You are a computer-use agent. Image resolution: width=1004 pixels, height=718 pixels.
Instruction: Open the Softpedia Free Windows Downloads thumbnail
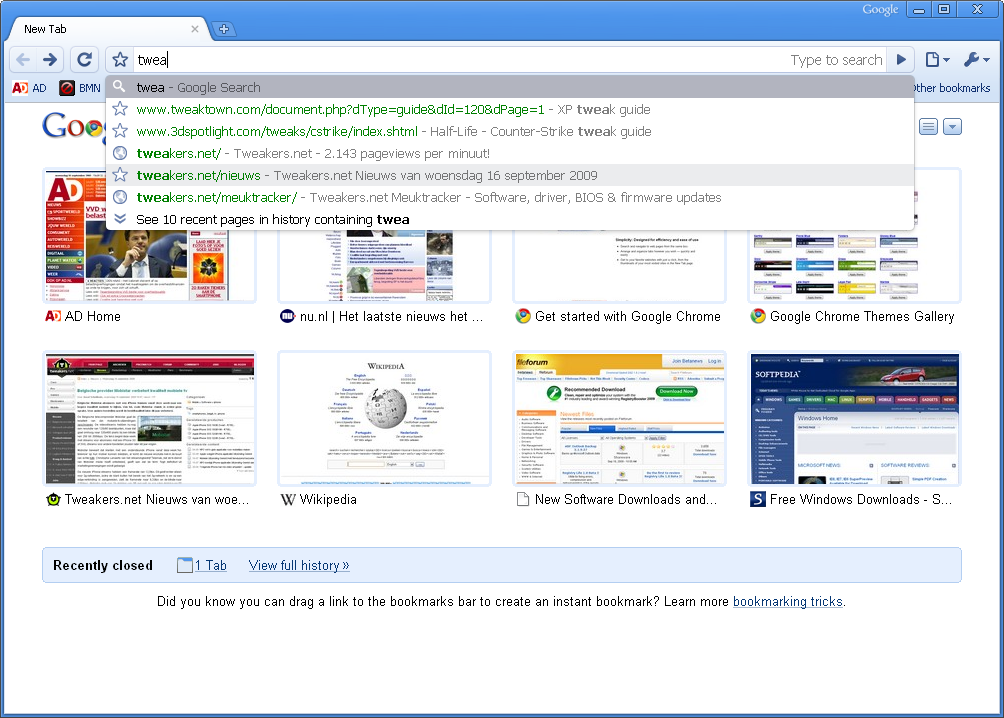click(x=855, y=418)
